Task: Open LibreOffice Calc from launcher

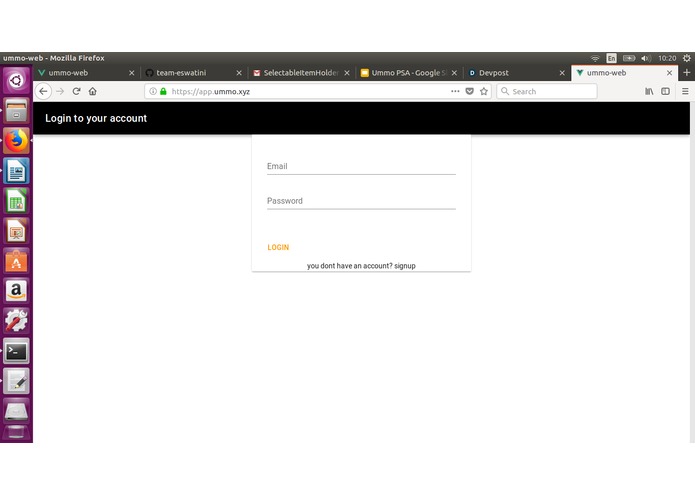Action: (x=16, y=201)
